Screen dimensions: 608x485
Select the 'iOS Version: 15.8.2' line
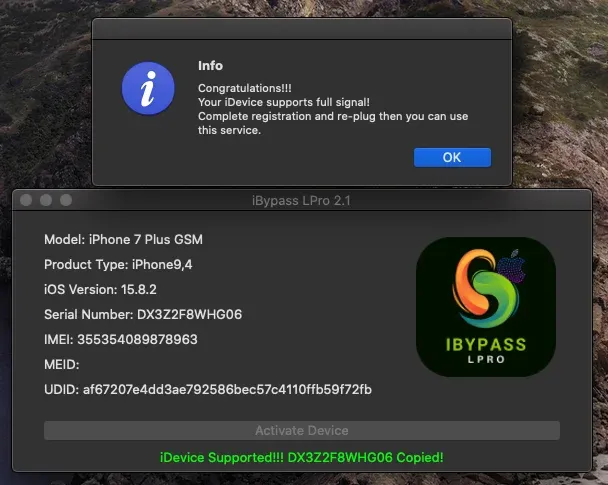100,289
